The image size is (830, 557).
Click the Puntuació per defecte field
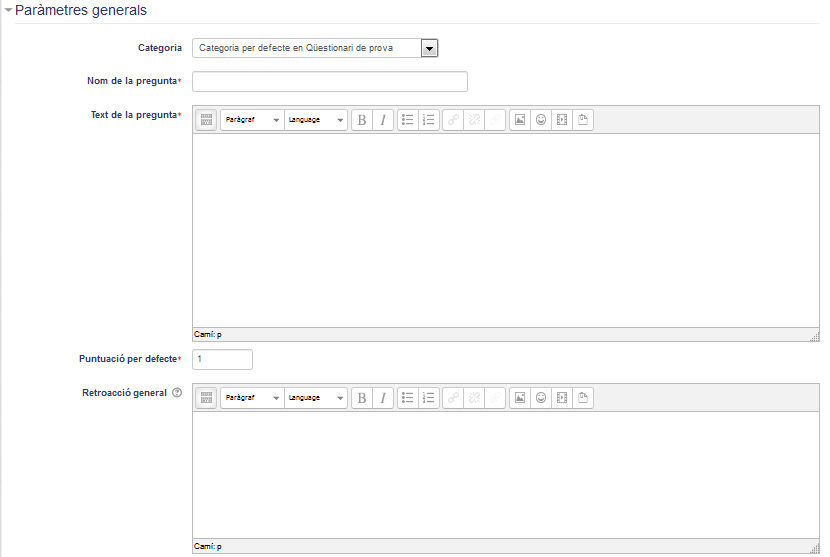pyautogui.click(x=222, y=360)
